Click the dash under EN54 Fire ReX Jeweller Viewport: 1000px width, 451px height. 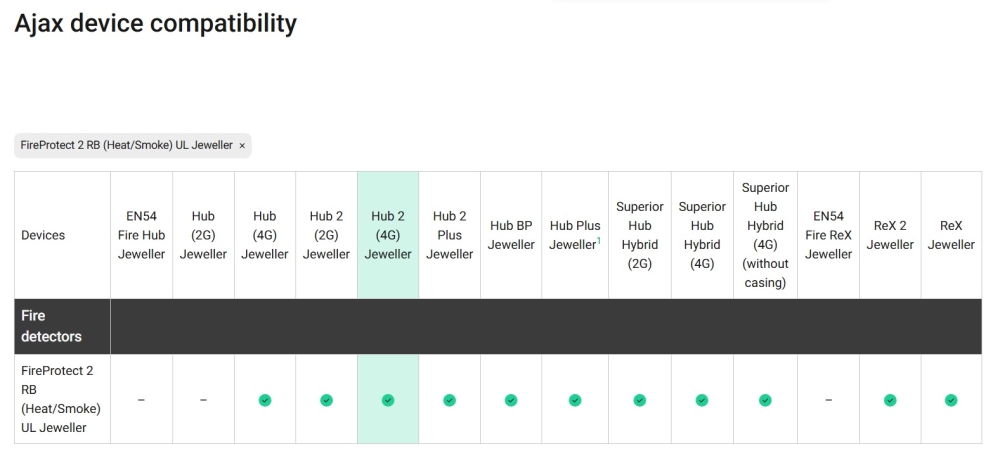click(828, 400)
